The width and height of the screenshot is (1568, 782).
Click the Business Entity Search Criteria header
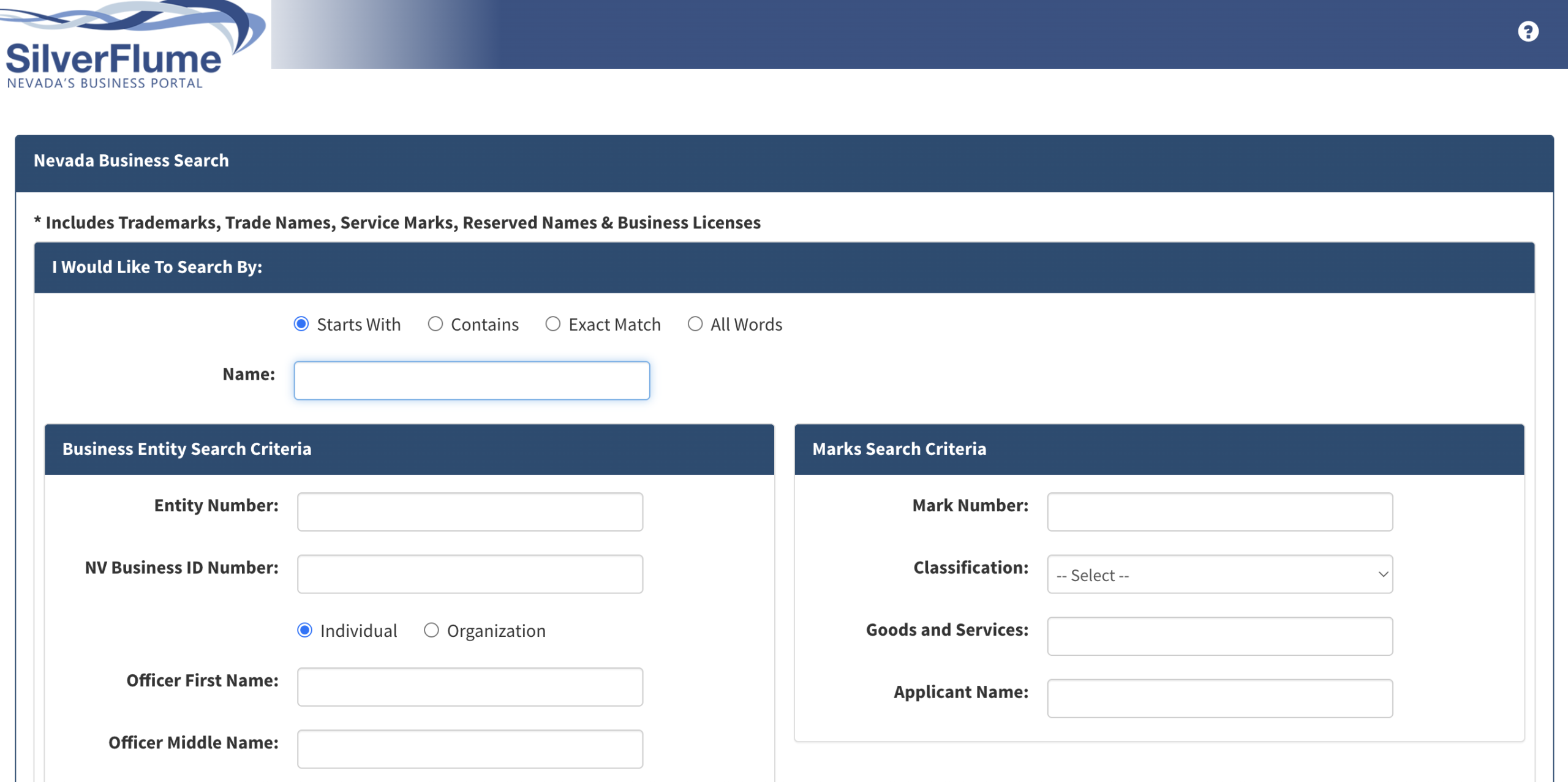pos(187,449)
